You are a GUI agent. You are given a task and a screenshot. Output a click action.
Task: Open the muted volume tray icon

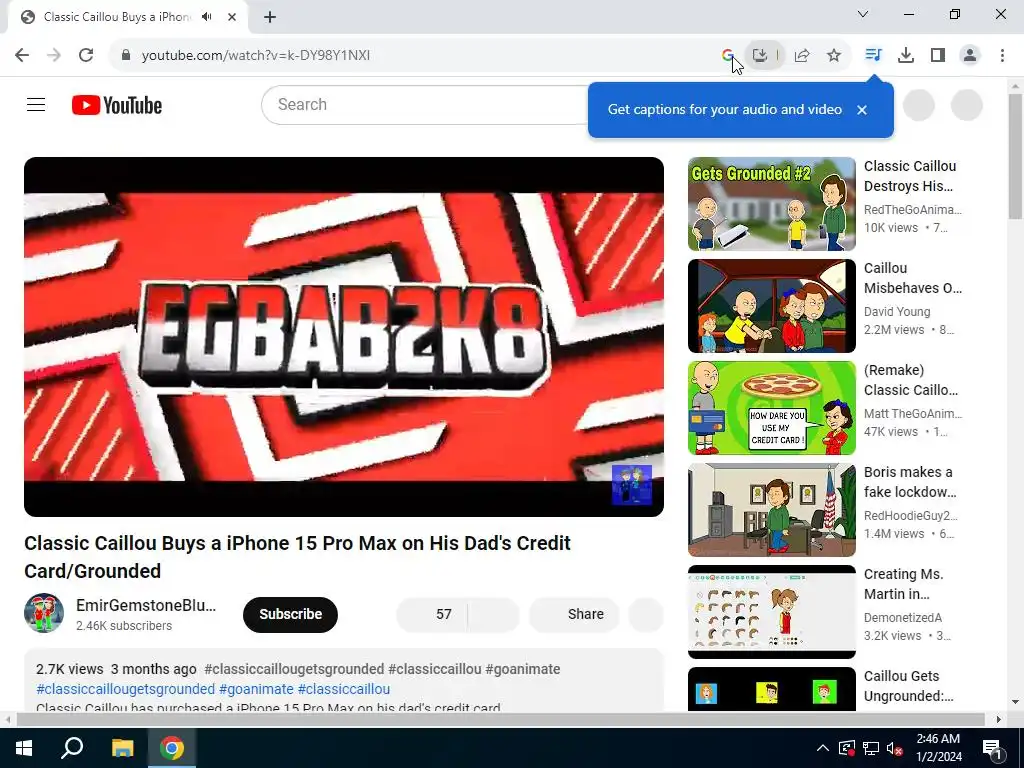895,748
